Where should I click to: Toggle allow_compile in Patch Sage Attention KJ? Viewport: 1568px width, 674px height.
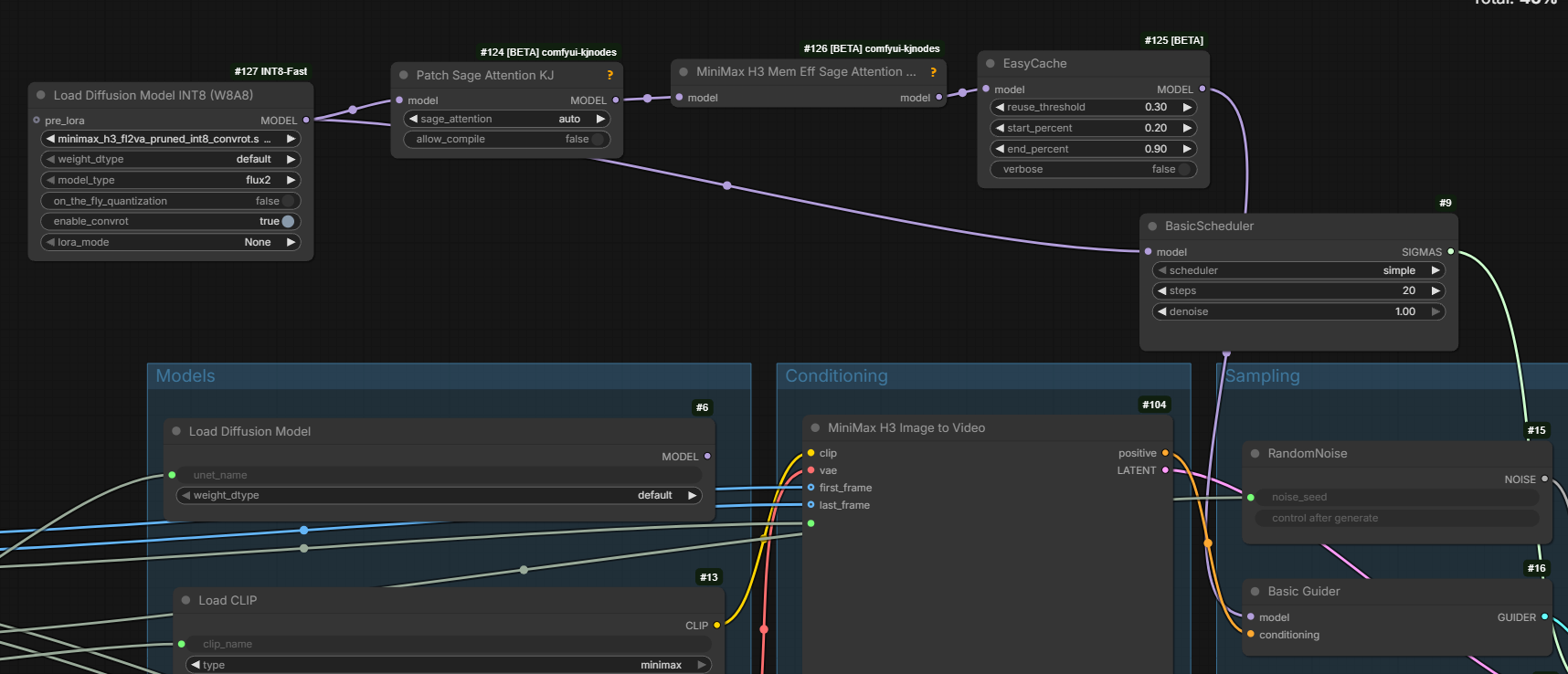pyautogui.click(x=598, y=139)
